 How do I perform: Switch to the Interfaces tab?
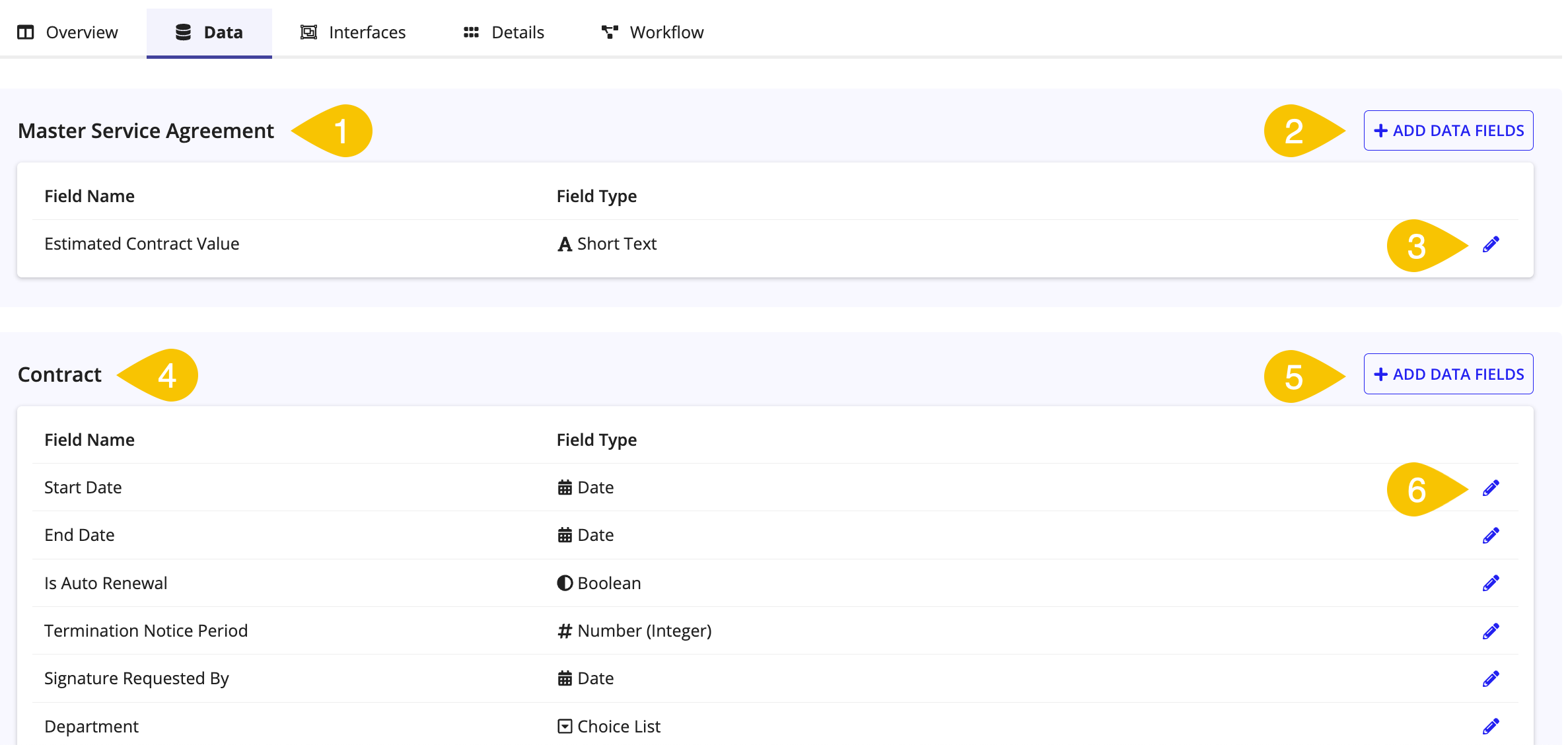tap(353, 32)
